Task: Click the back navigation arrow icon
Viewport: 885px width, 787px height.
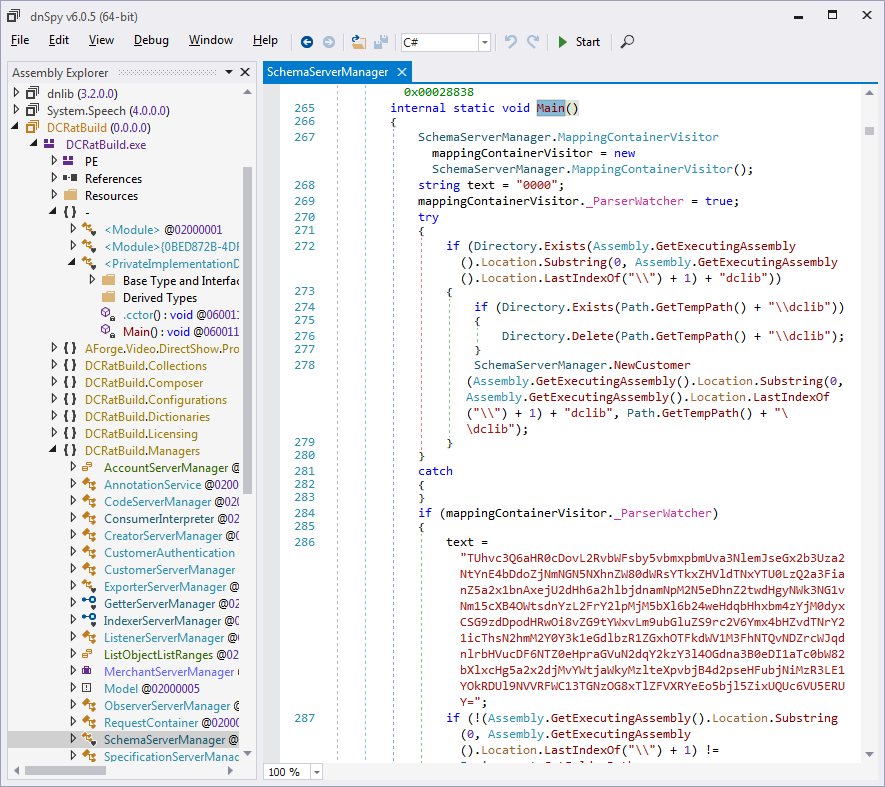Action: point(307,42)
